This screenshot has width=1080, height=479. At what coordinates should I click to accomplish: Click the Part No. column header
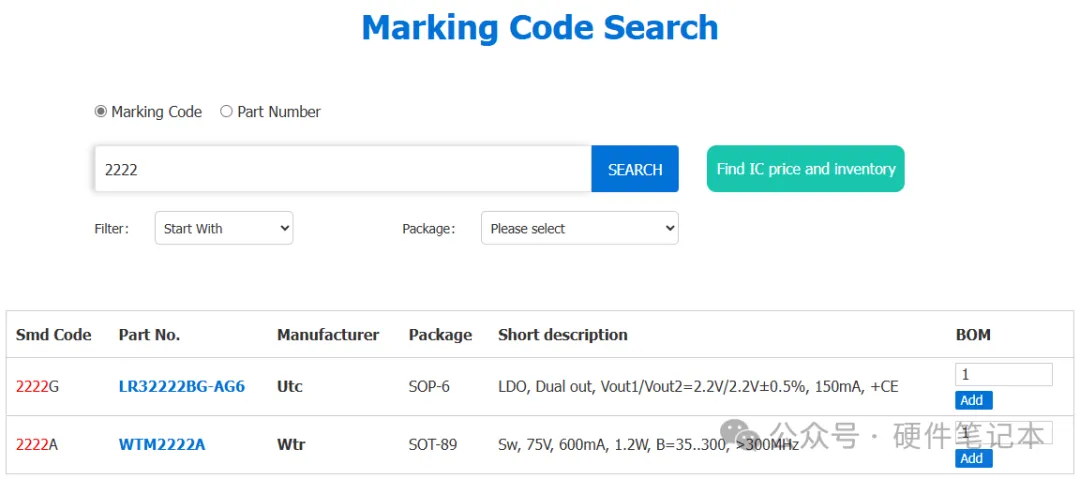pos(149,335)
